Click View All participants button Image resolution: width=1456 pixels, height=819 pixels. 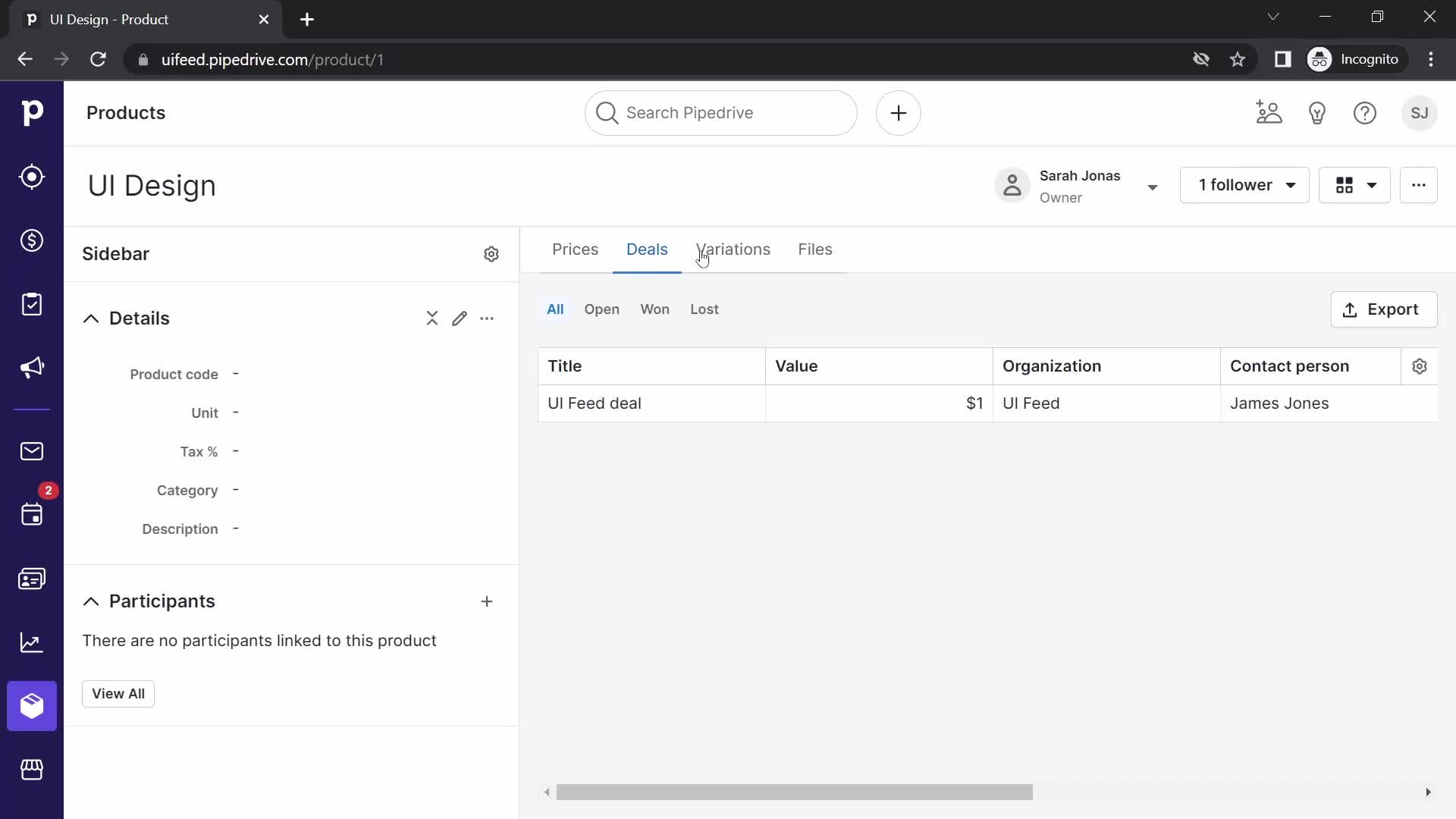[x=119, y=693]
